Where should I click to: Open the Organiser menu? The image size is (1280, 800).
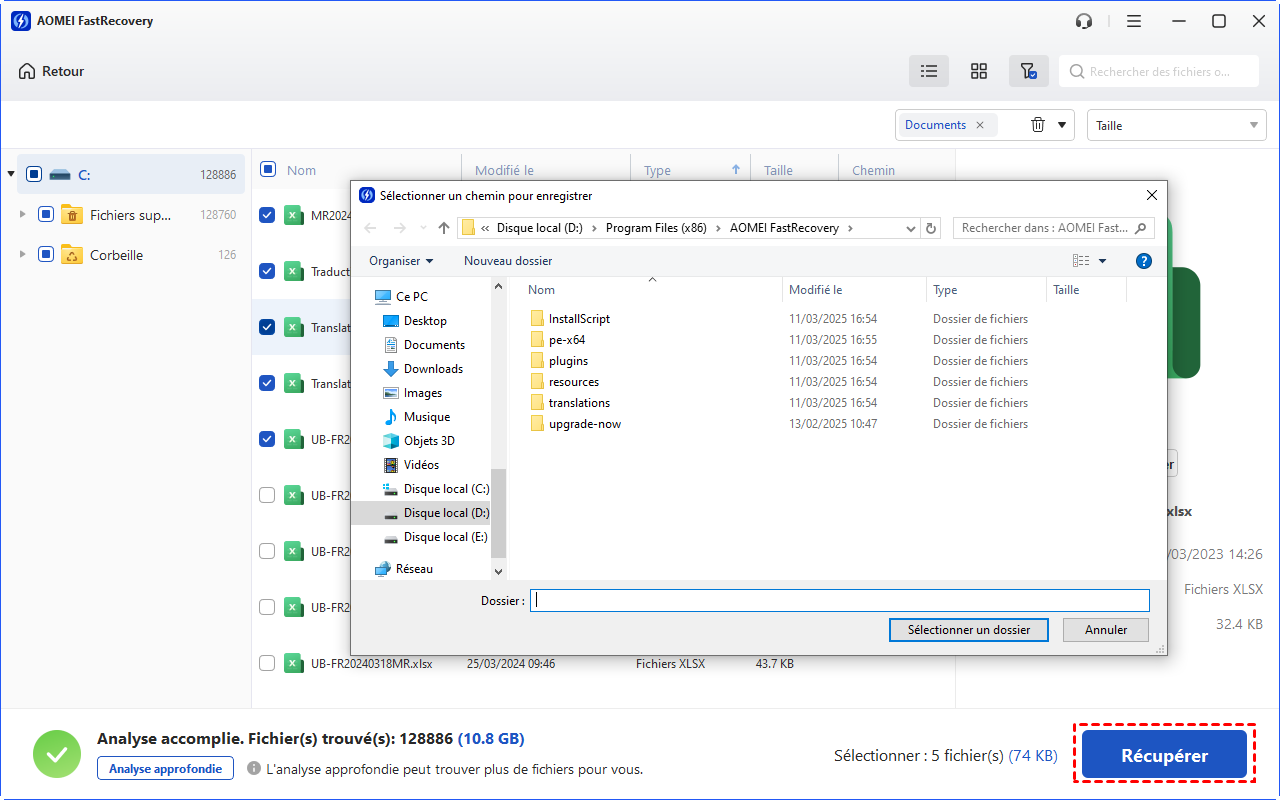click(x=401, y=261)
